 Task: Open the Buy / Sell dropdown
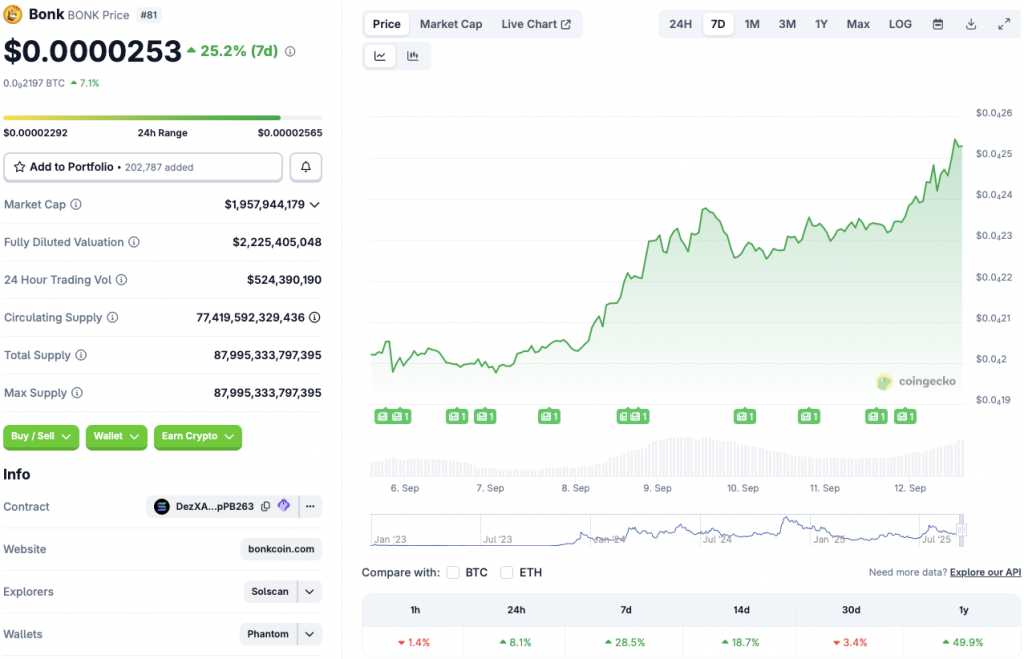(x=41, y=436)
